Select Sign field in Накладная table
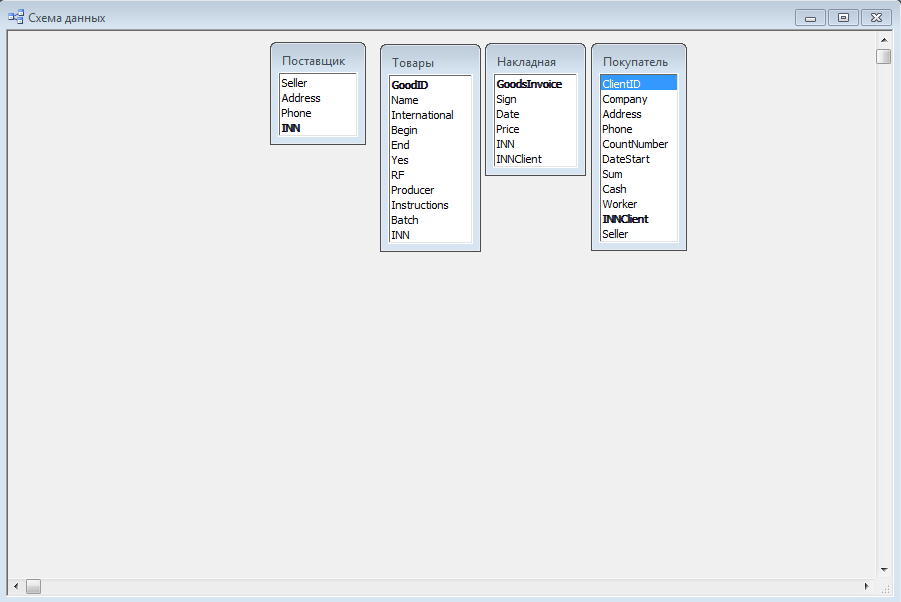Viewport: 901px width, 602px height. [536, 99]
